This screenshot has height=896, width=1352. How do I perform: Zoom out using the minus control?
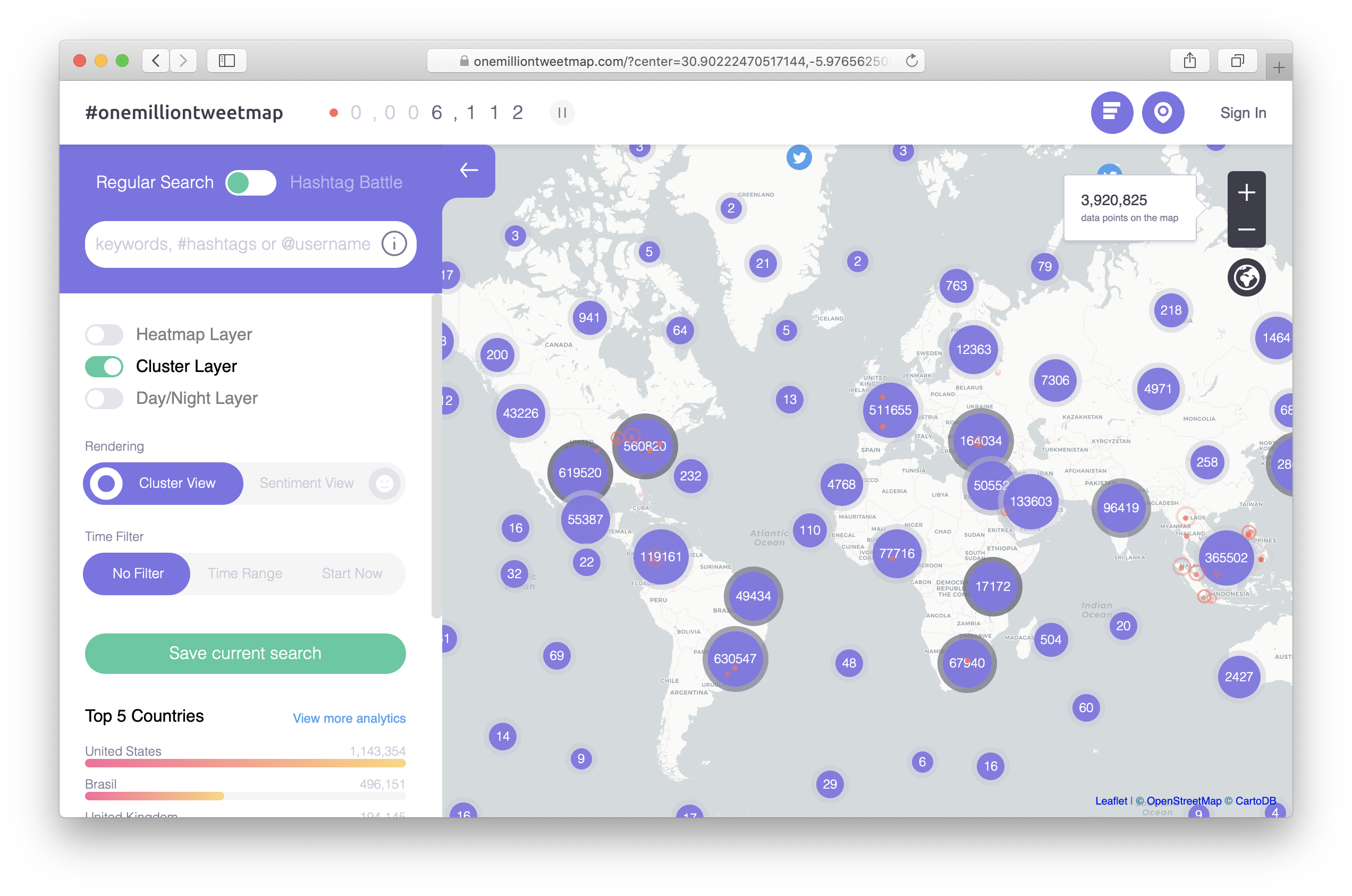[1246, 229]
